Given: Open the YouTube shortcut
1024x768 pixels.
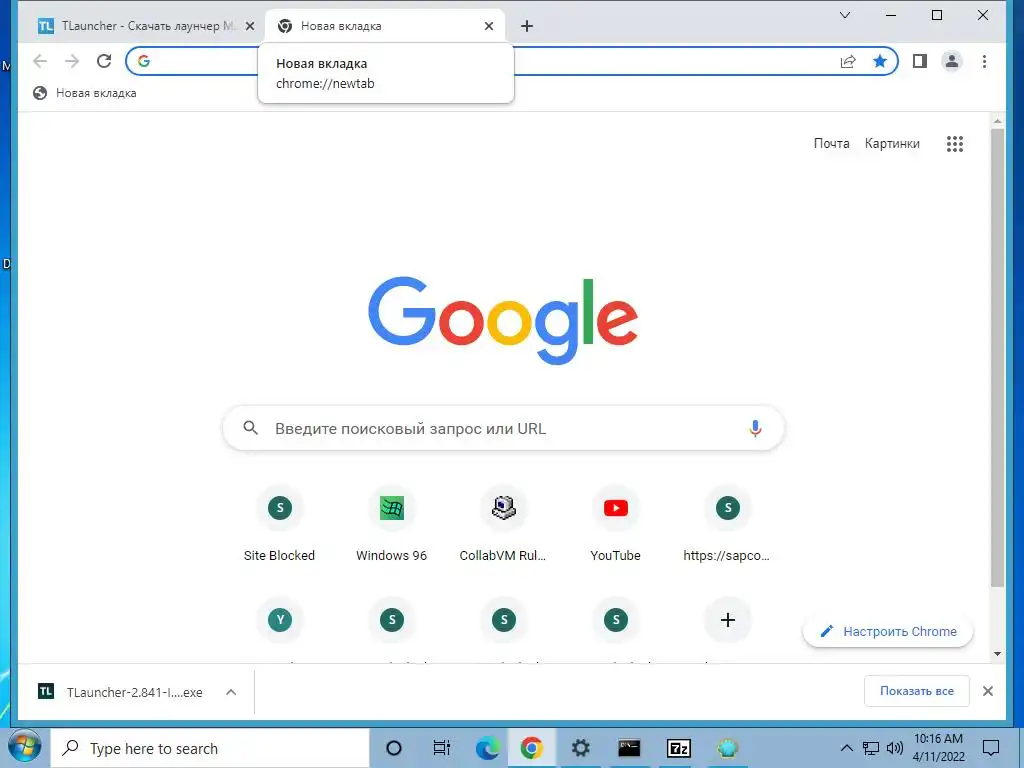Looking at the screenshot, I should pos(615,524).
